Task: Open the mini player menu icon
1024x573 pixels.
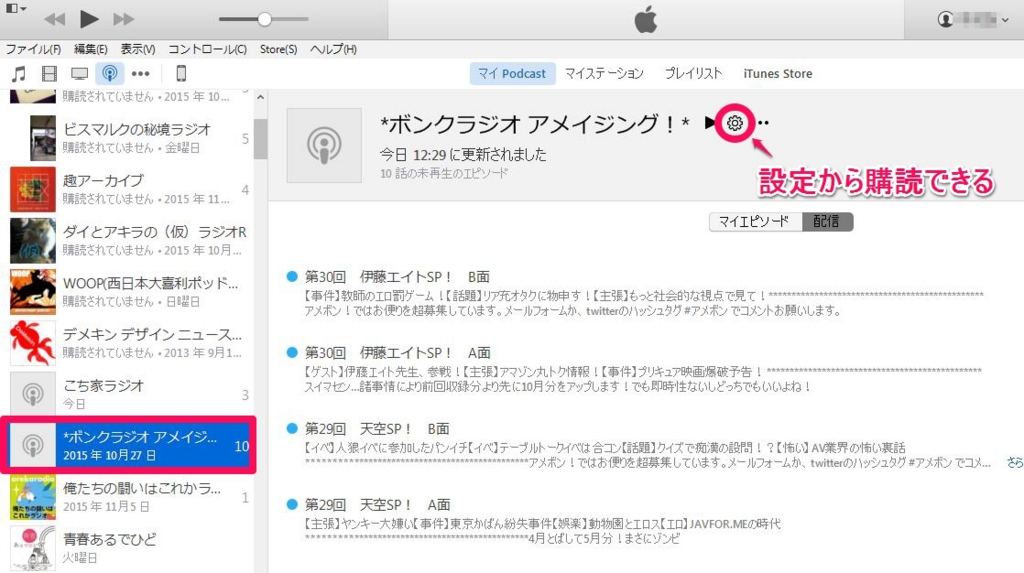Action: coord(16,8)
